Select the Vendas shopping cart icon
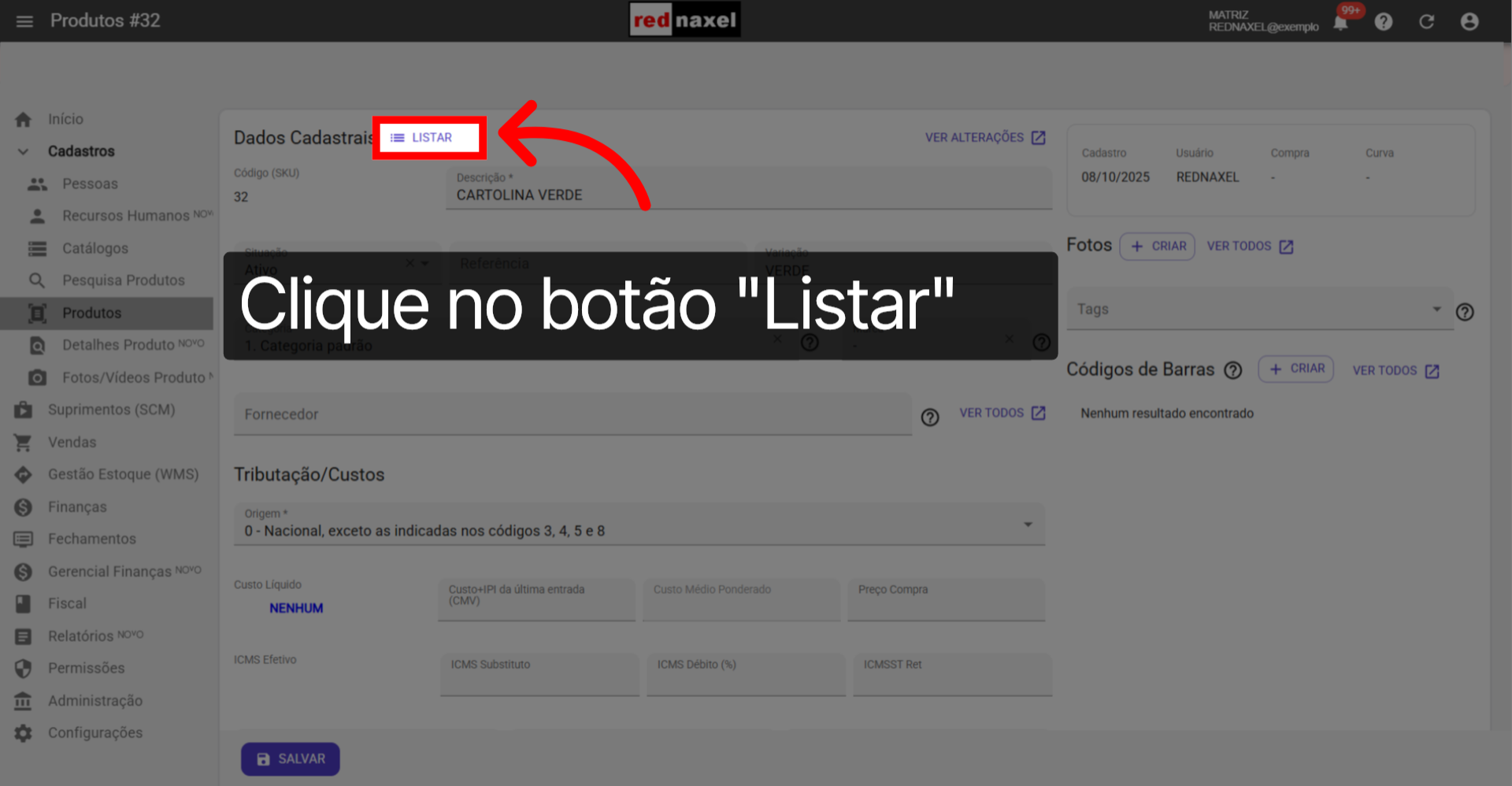The width and height of the screenshot is (1512, 786). [x=22, y=442]
